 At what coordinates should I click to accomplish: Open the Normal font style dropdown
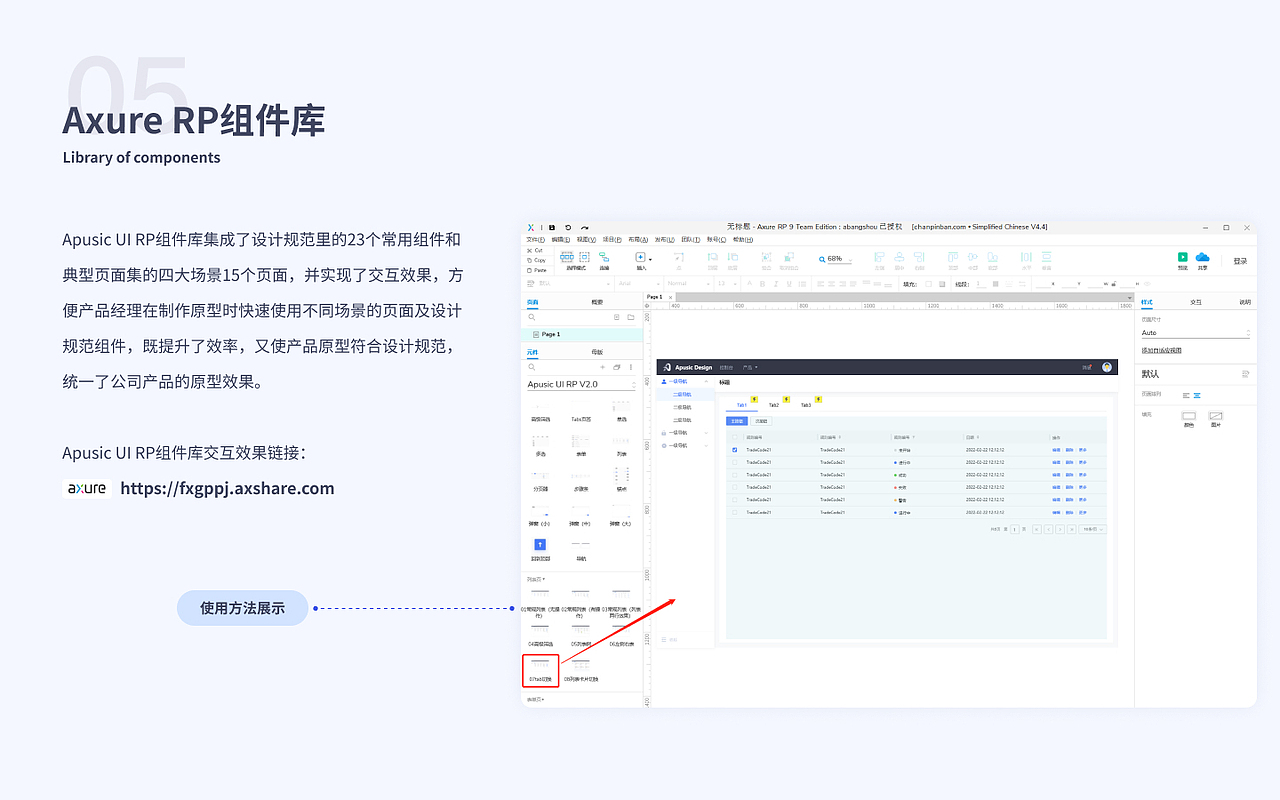click(688, 283)
